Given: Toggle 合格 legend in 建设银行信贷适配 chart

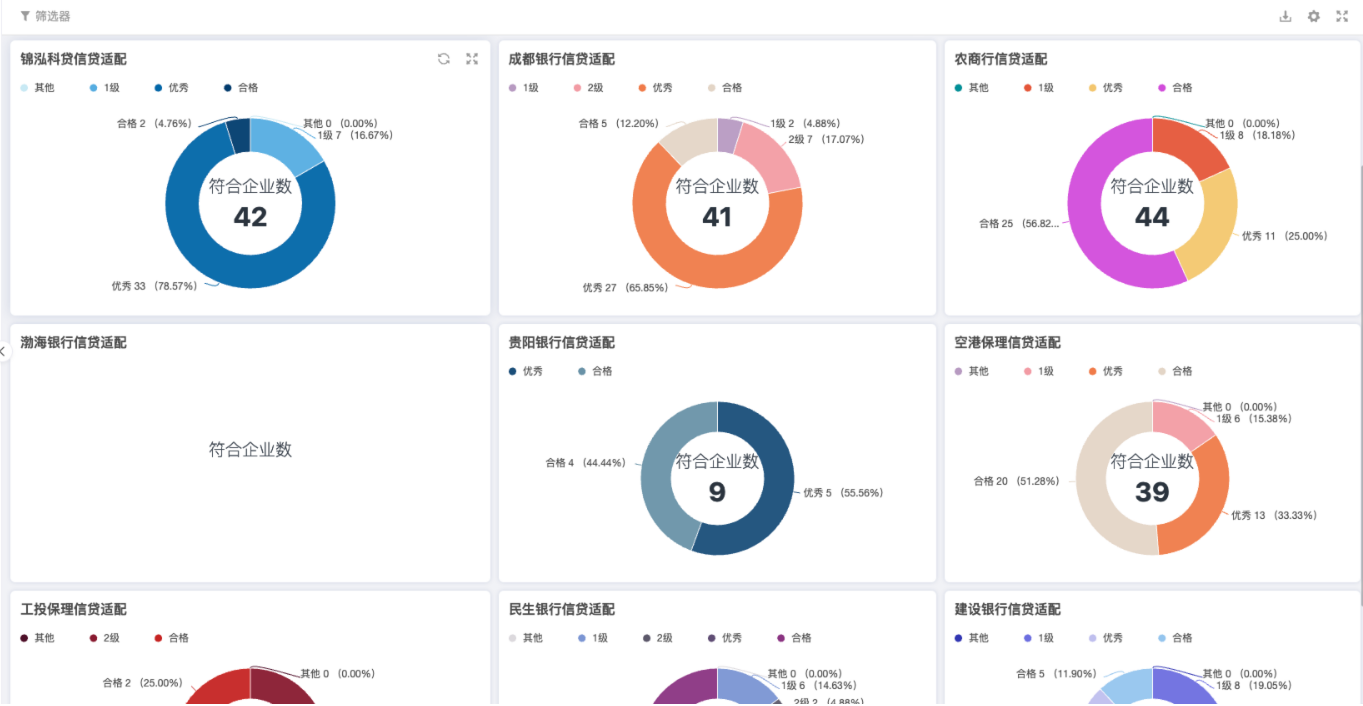Looking at the screenshot, I should (x=1175, y=638).
